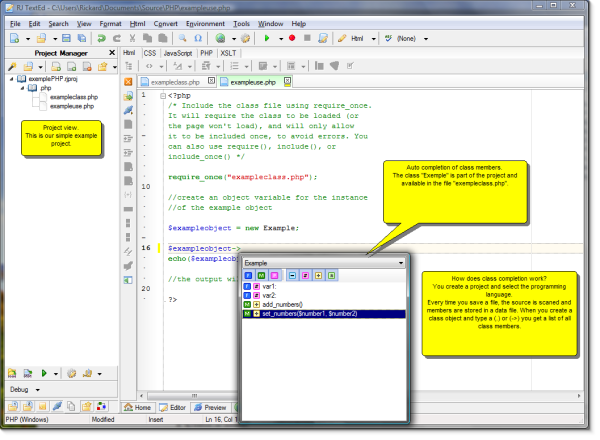Click the Cut scissors icon
The width and height of the screenshot is (600, 440).
pyautogui.click(x=132, y=38)
